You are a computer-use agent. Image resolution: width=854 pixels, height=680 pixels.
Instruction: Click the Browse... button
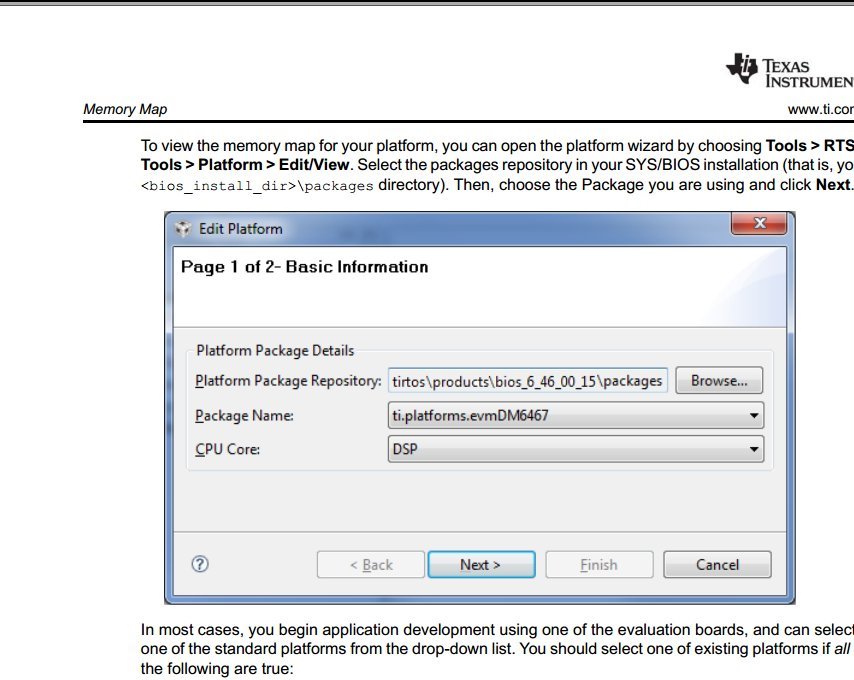719,381
